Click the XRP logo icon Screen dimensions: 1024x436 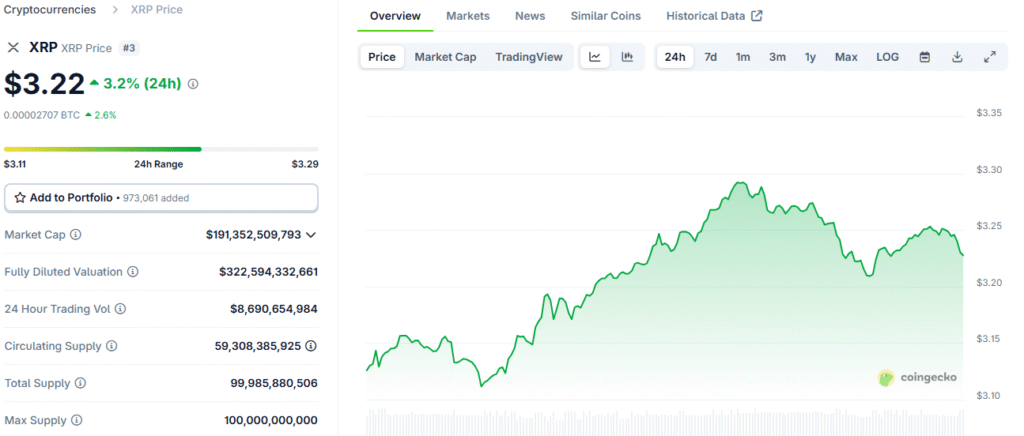point(13,47)
